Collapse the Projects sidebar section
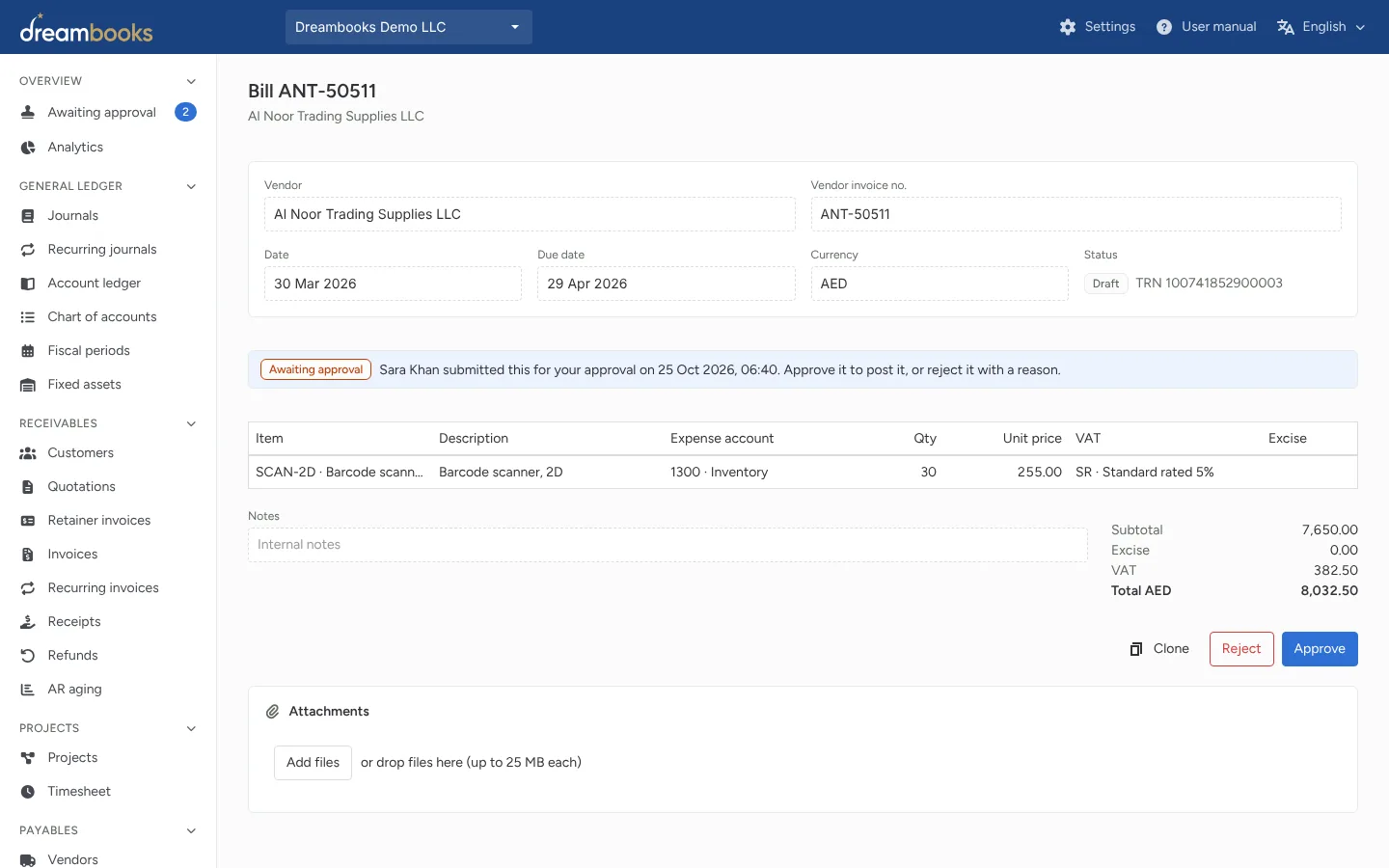 pos(191,728)
